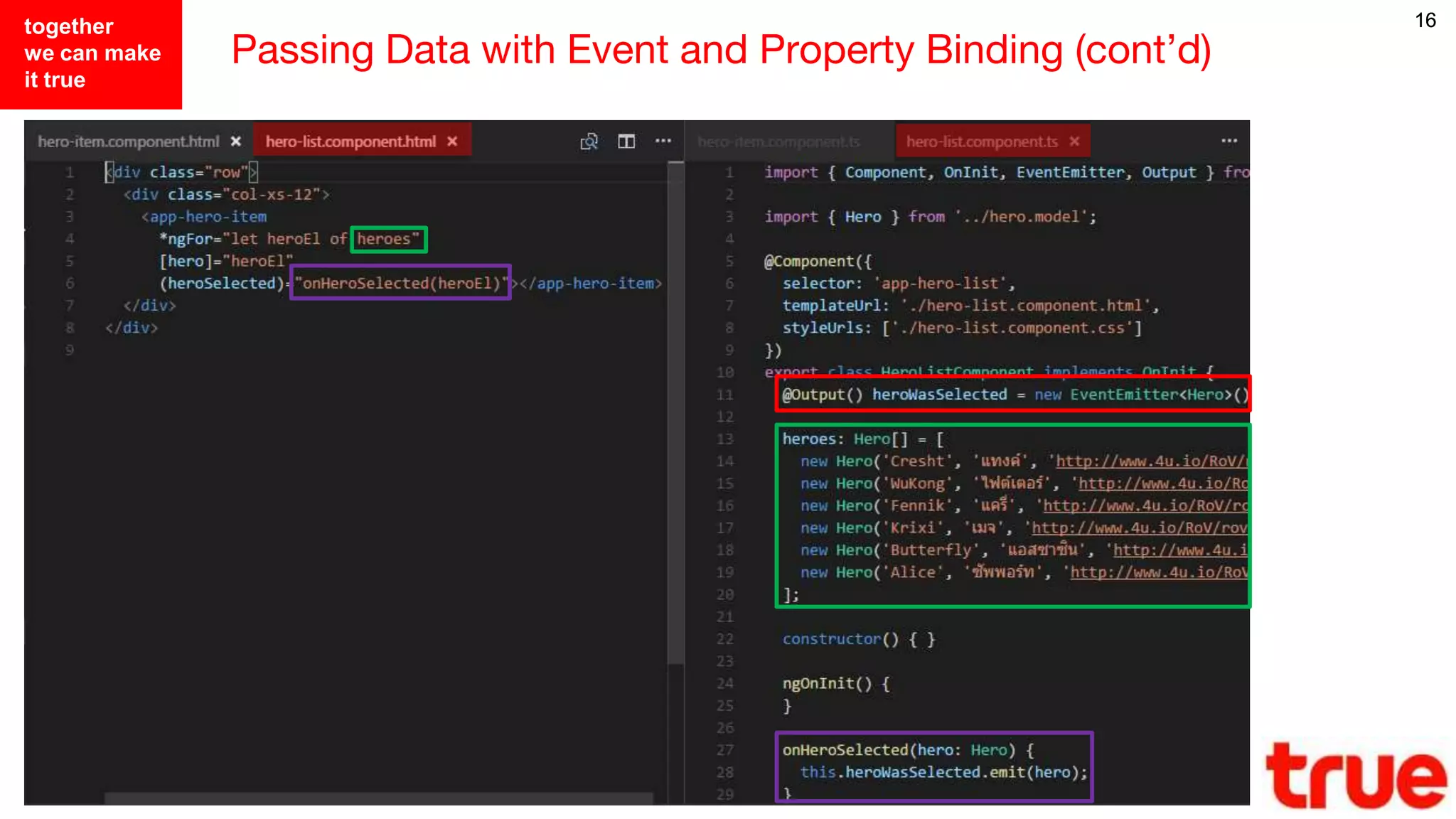This screenshot has width=1456, height=819.
Task: Click 'this.heroWasSelected.emit(hero);' statement
Action: click(944, 772)
